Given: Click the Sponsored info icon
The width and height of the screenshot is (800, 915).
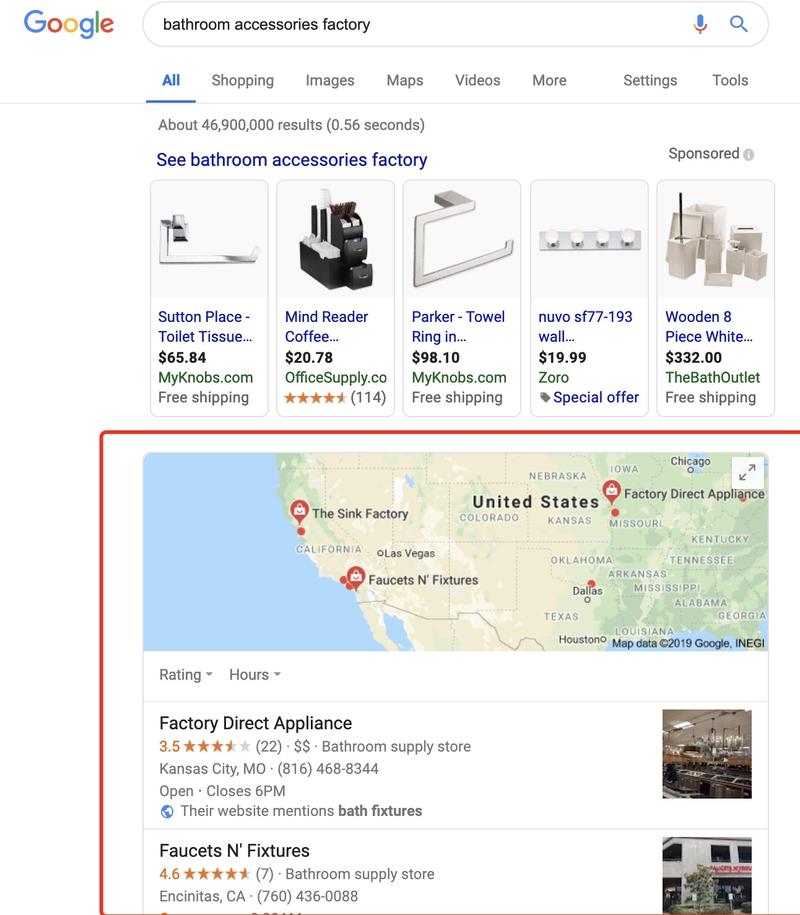Looking at the screenshot, I should 749,155.
